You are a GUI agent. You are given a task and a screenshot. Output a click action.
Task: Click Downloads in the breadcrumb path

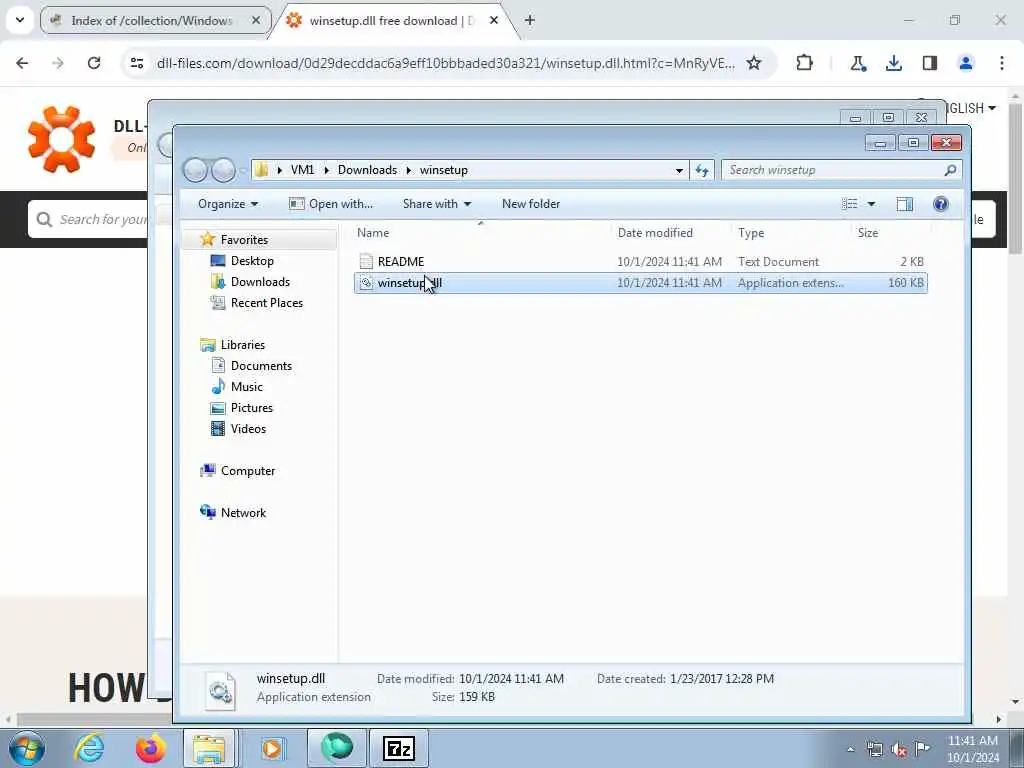(367, 170)
